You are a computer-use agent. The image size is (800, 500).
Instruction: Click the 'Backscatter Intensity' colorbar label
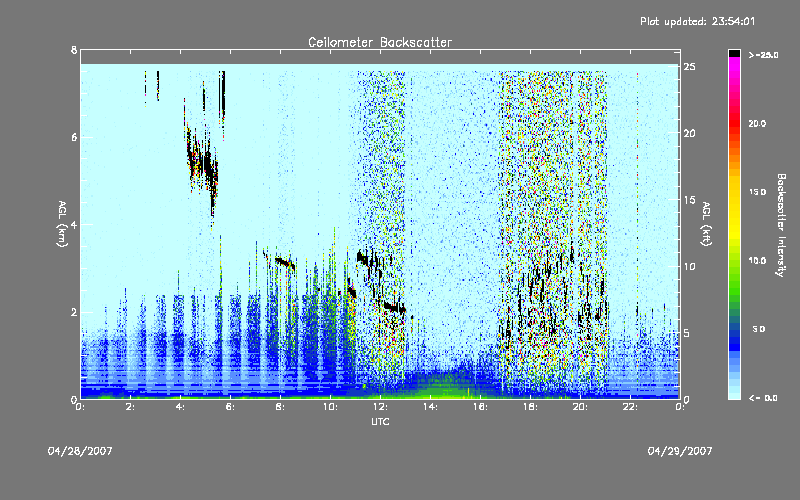781,225
